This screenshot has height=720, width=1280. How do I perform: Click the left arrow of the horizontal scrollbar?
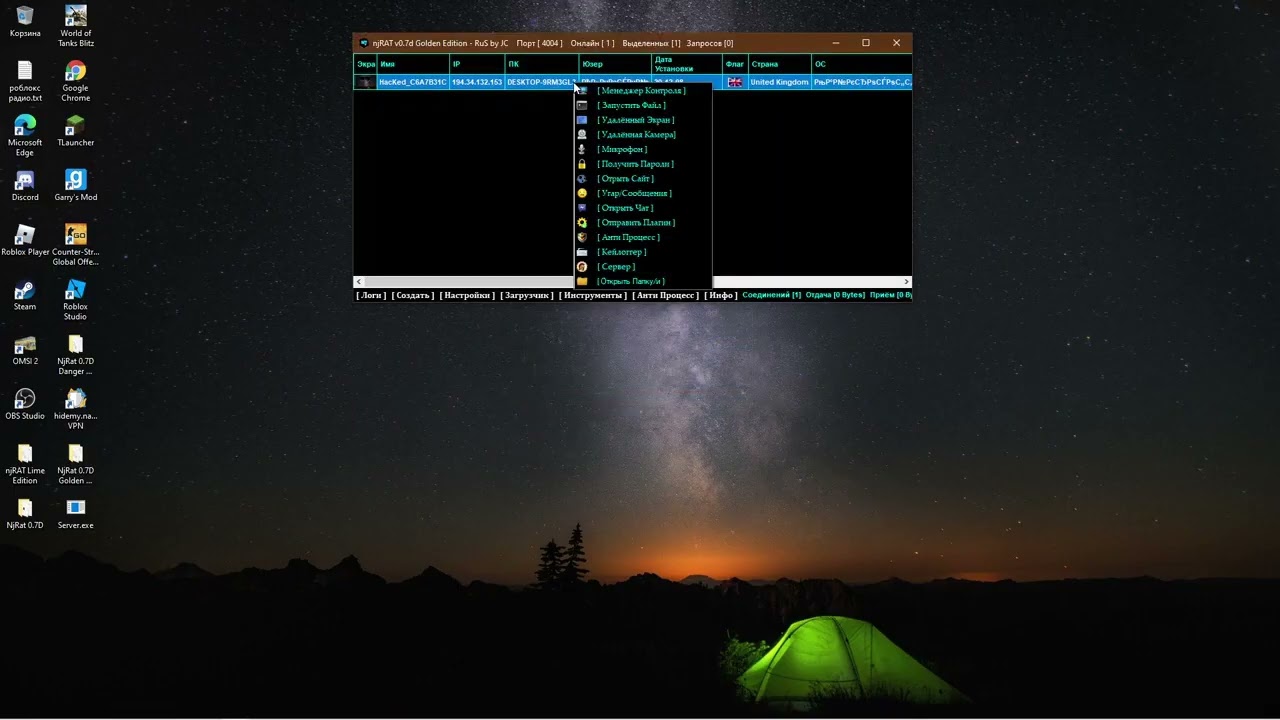[358, 282]
